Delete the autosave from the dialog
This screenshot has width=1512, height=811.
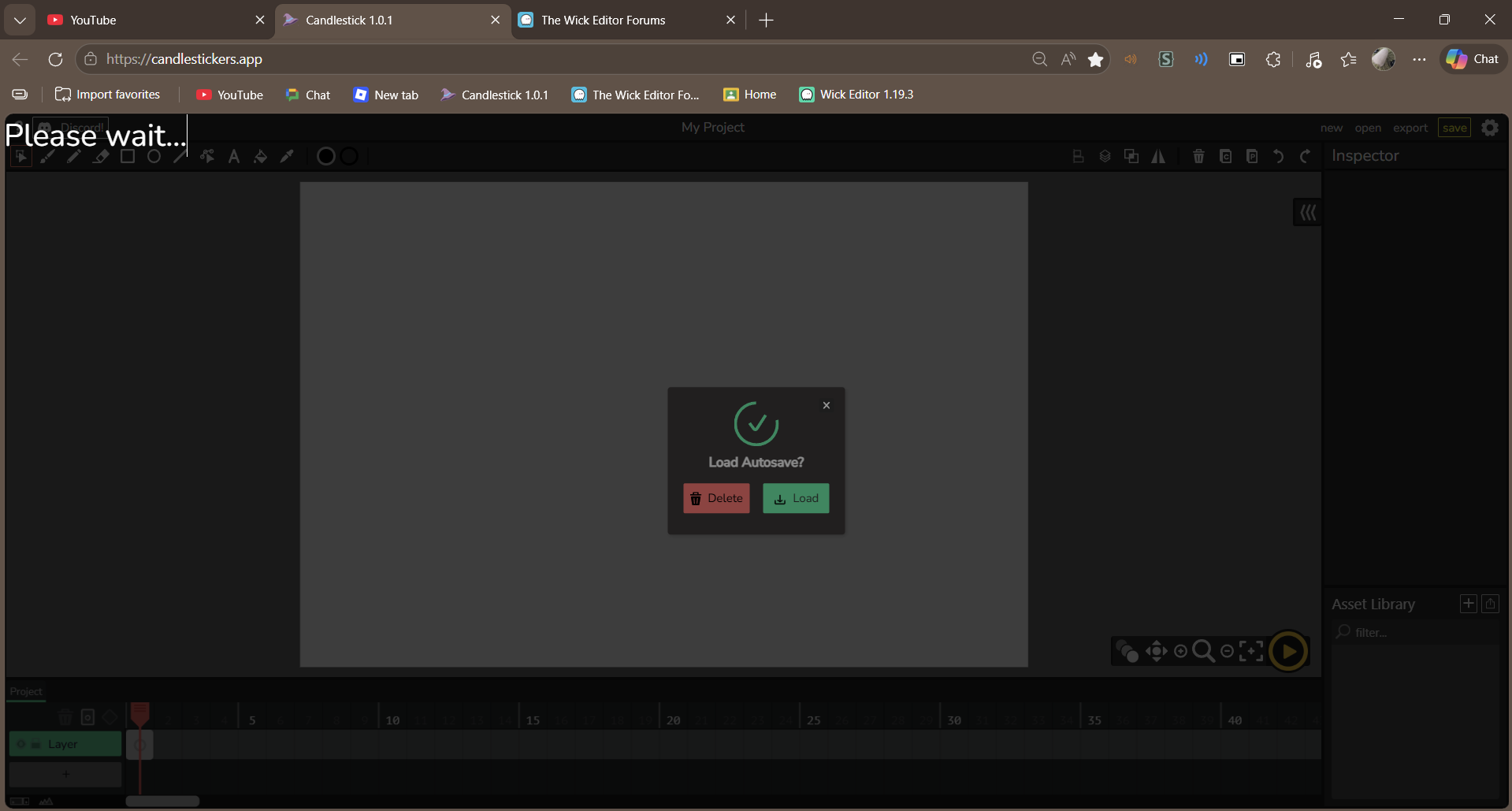pos(716,498)
